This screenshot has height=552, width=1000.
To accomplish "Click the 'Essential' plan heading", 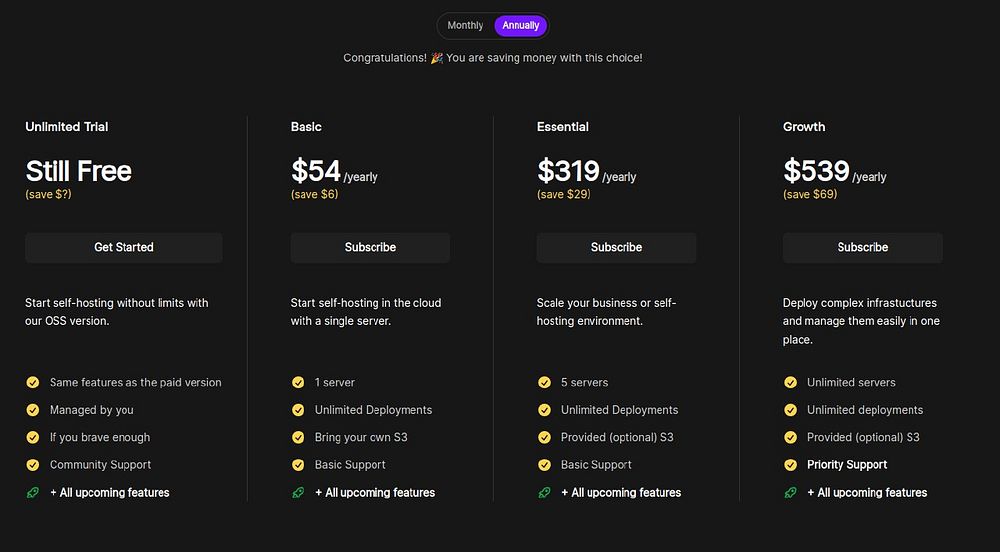I will (x=562, y=127).
